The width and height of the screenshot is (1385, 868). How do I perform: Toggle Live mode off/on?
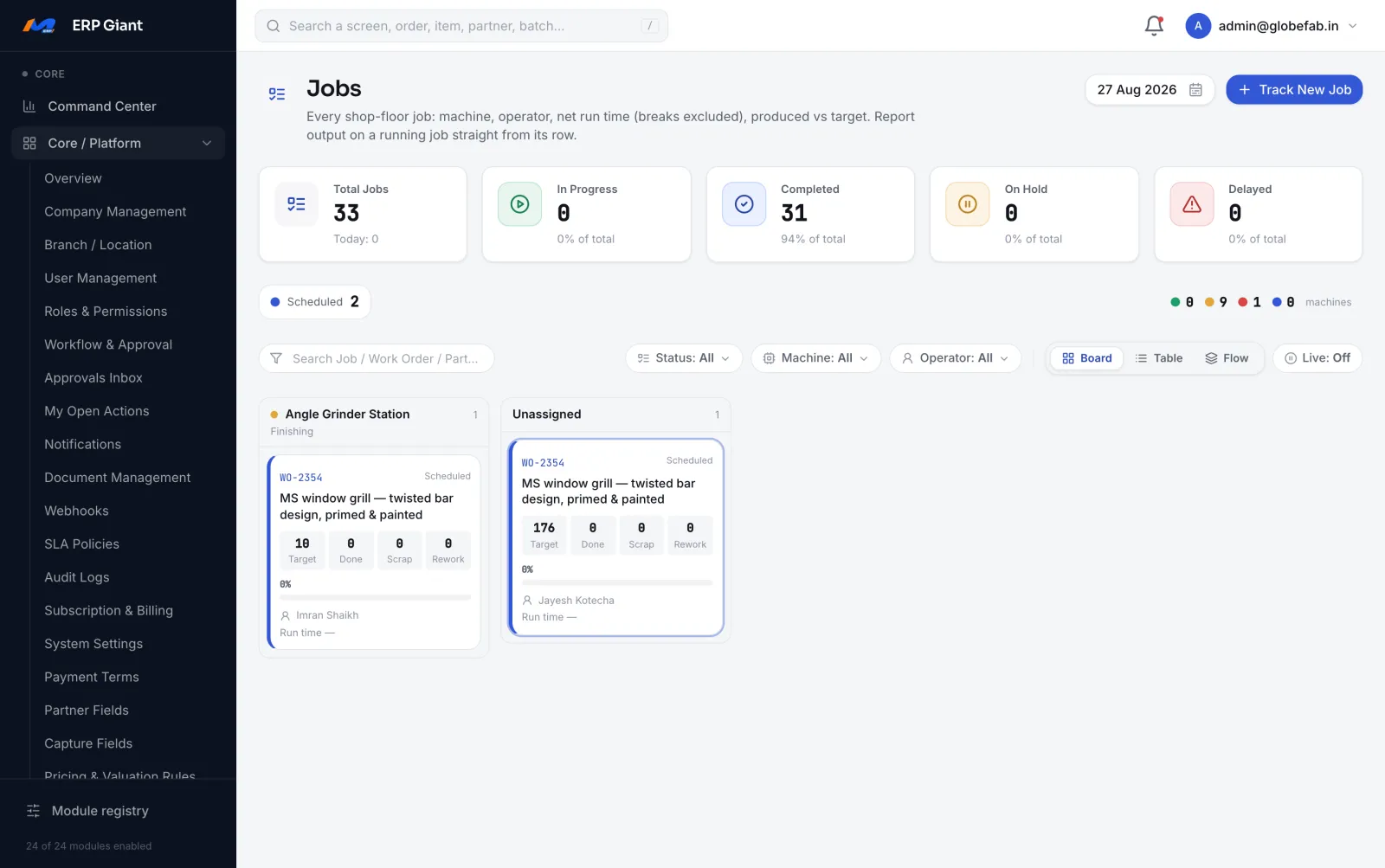(x=1317, y=358)
